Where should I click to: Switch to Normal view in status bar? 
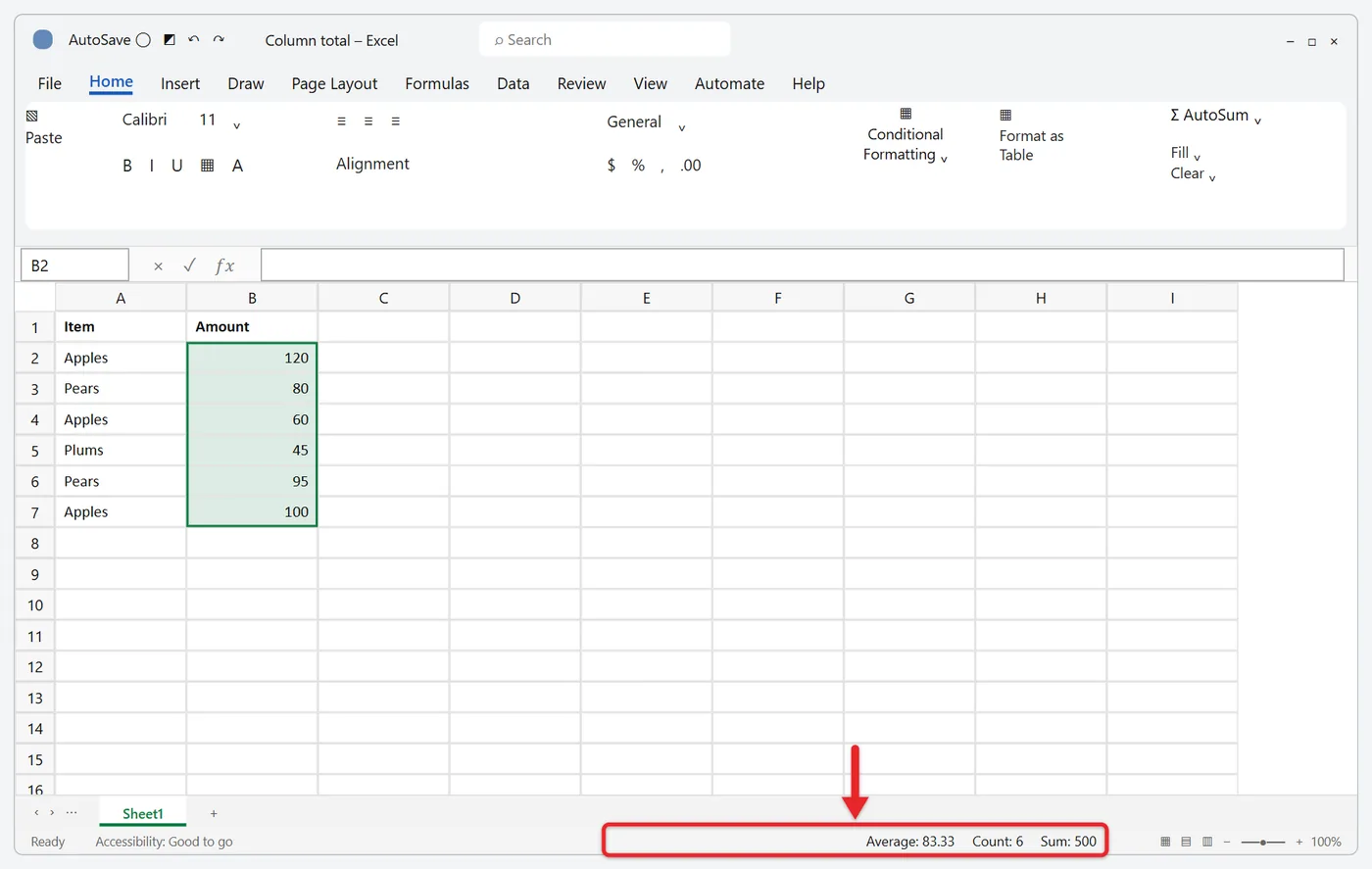point(1165,842)
